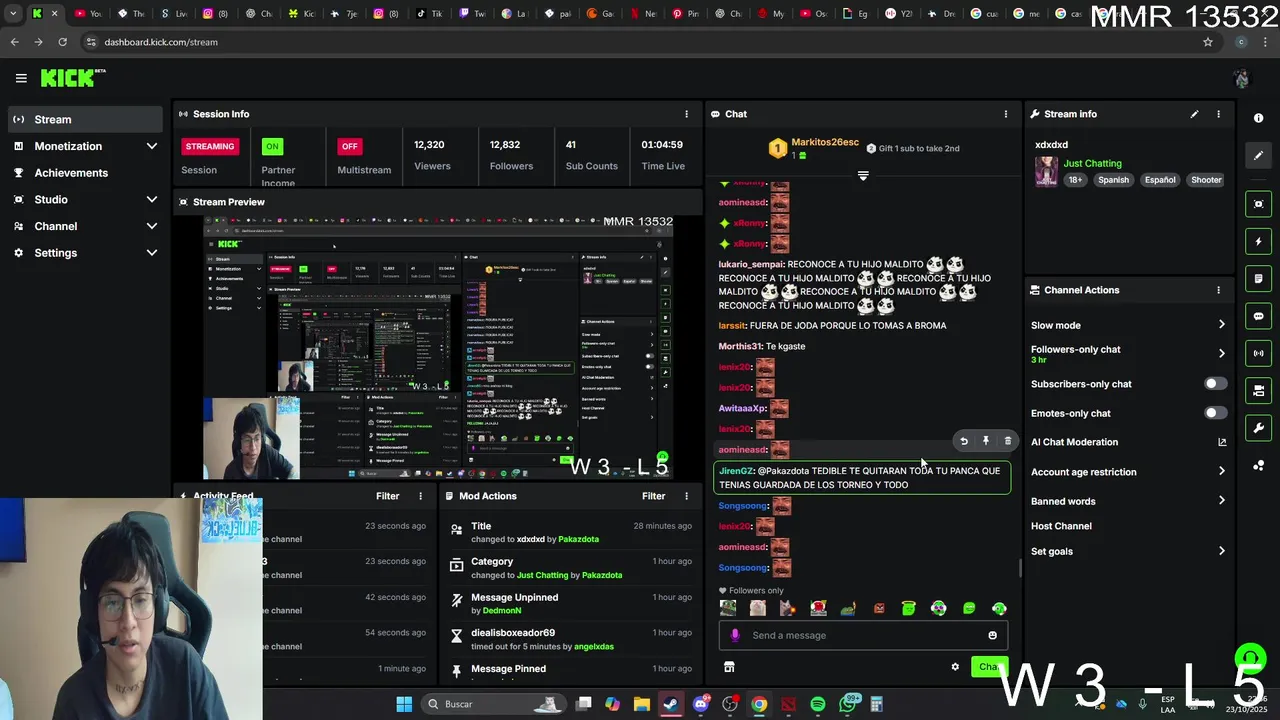Toggle Subscribers-only chat switch
The height and width of the screenshot is (720, 1280).
[1215, 384]
